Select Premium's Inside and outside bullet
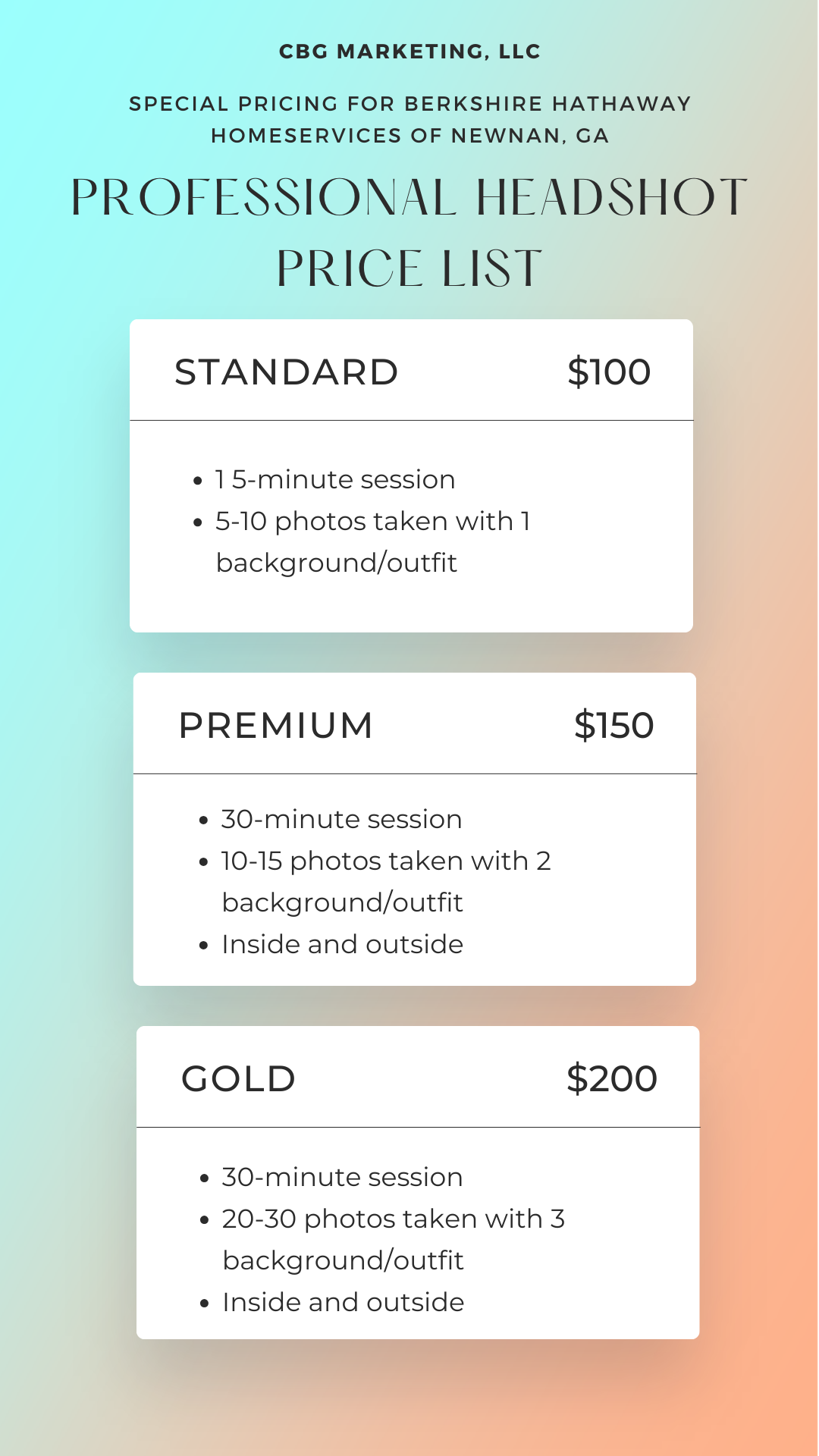Image resolution: width=819 pixels, height=1456 pixels. click(342, 945)
